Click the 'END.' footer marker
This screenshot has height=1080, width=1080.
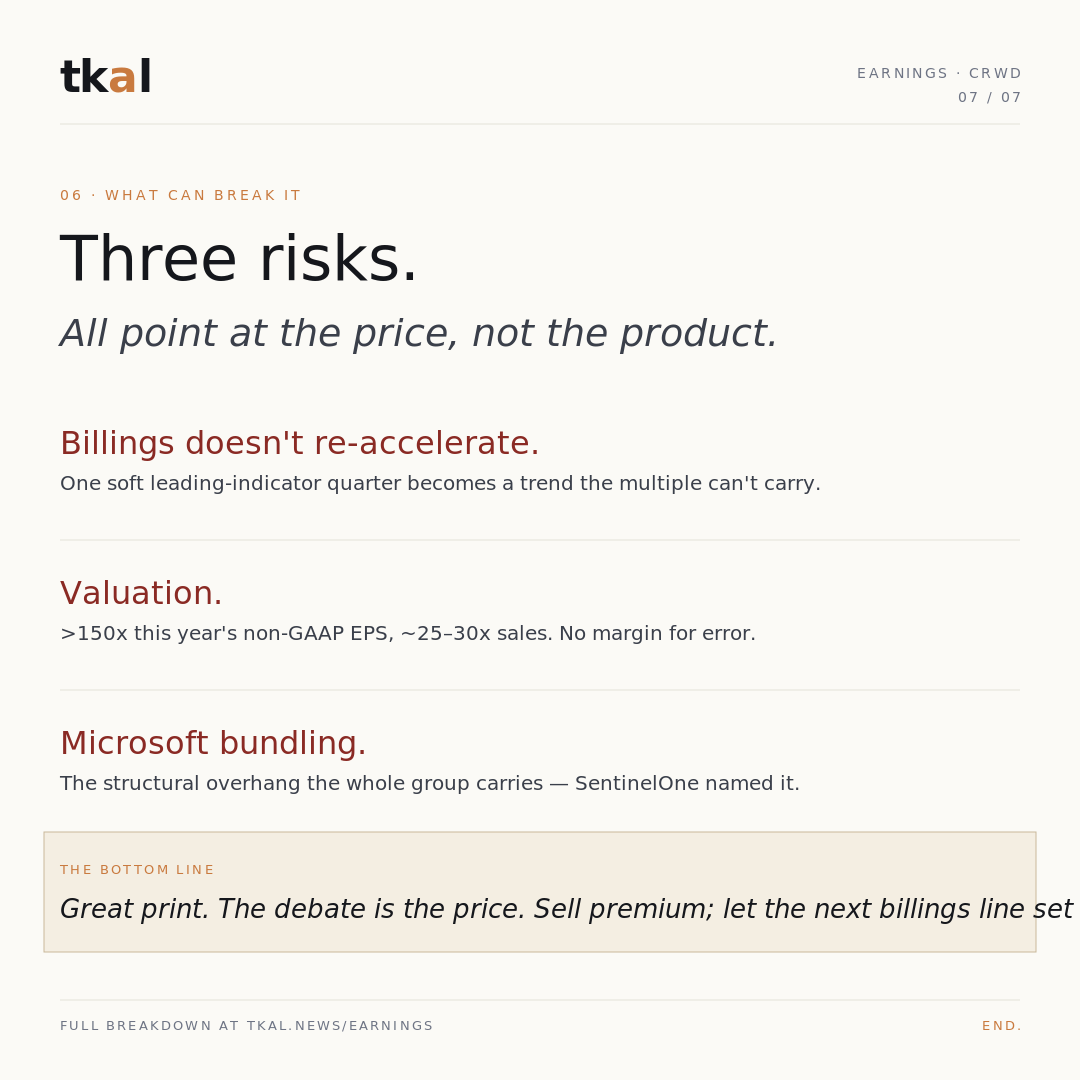coord(1001,1026)
